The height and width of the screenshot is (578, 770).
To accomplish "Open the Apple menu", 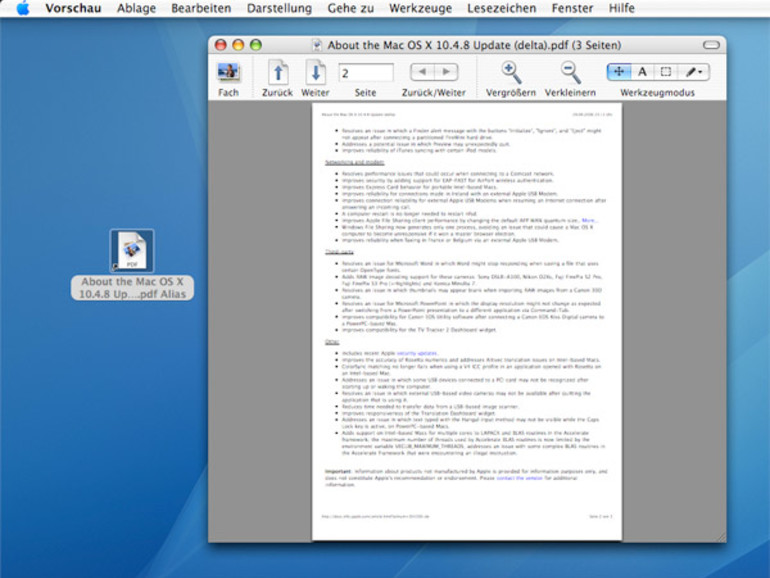I will 23,8.
